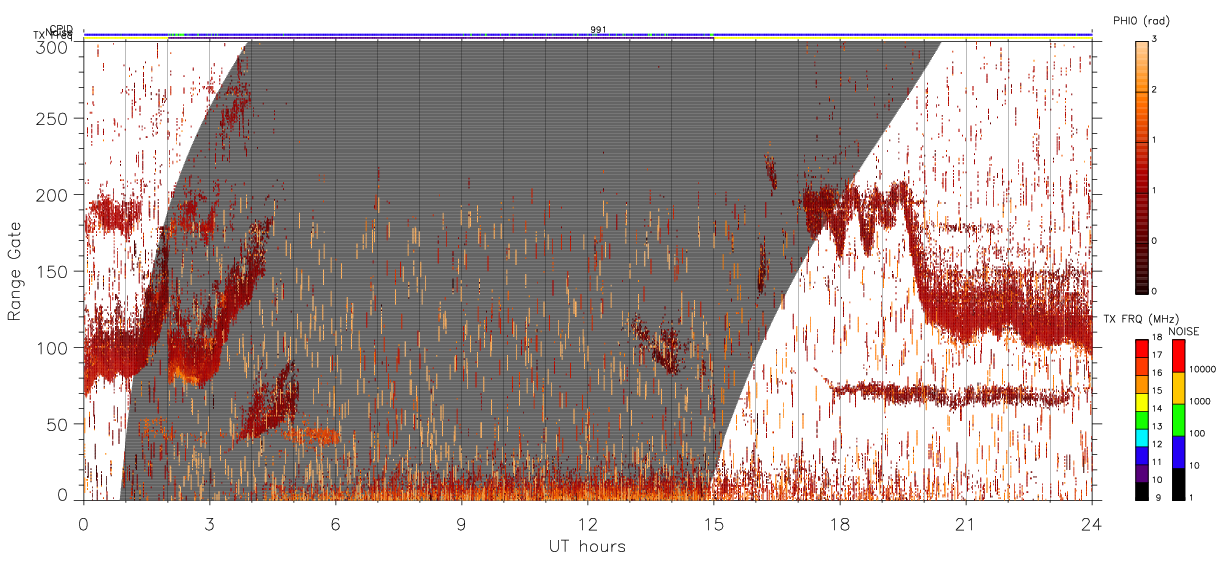This screenshot has width=1228, height=567.
Task: Select the blue 11-12 MHz frequency swatch
Action: [x=1141, y=455]
